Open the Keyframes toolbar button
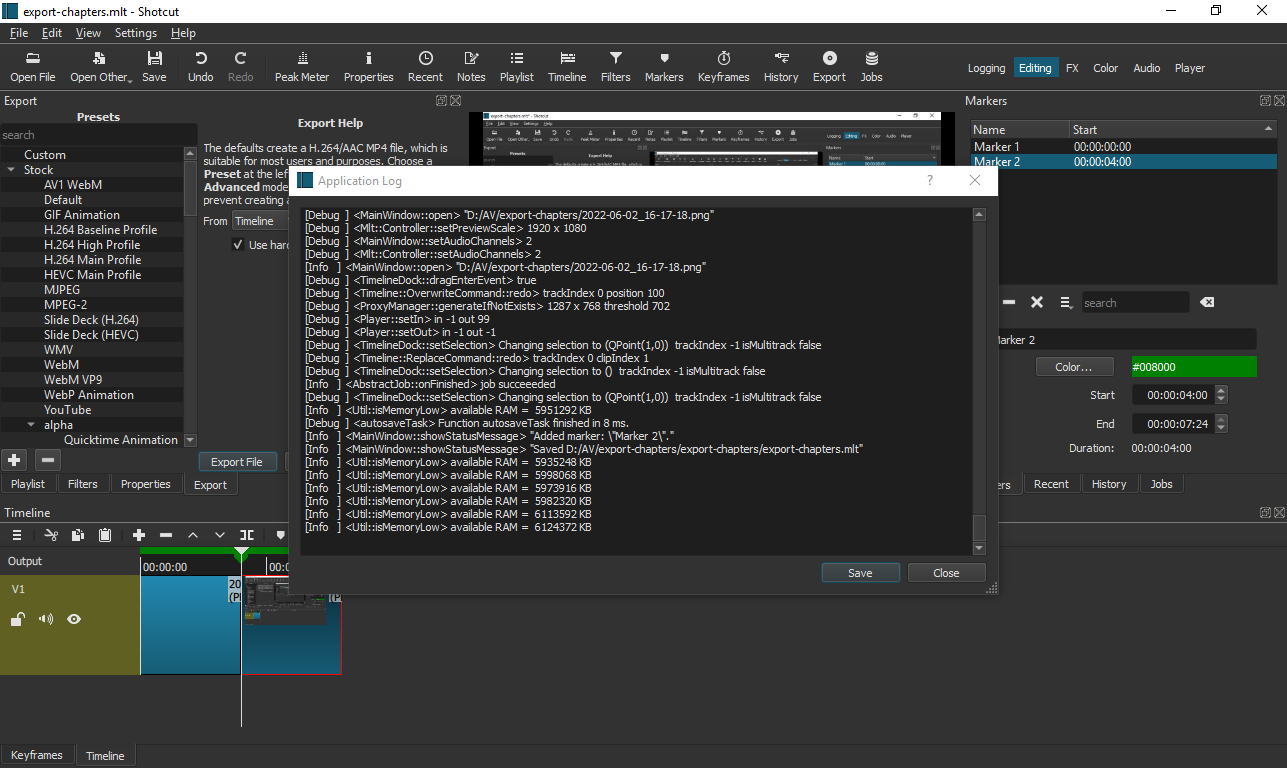 723,66
